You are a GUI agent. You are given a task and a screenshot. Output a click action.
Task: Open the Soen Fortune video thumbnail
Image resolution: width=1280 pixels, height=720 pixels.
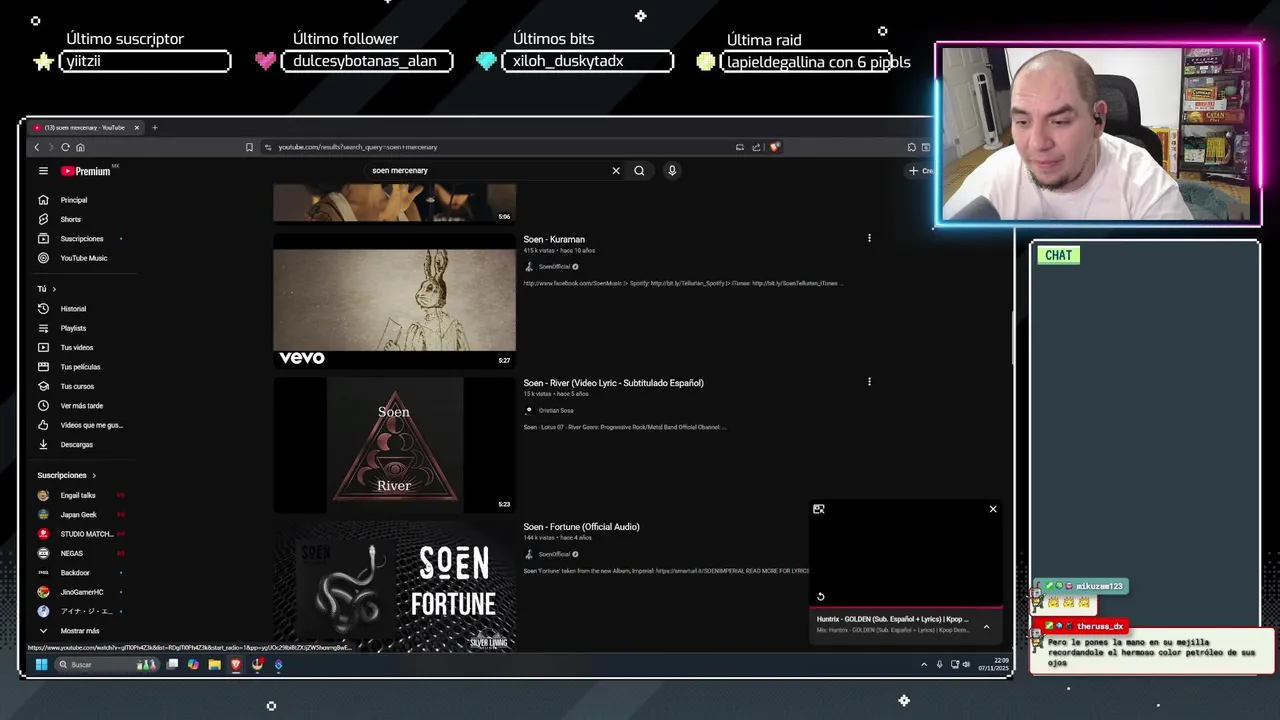click(394, 587)
